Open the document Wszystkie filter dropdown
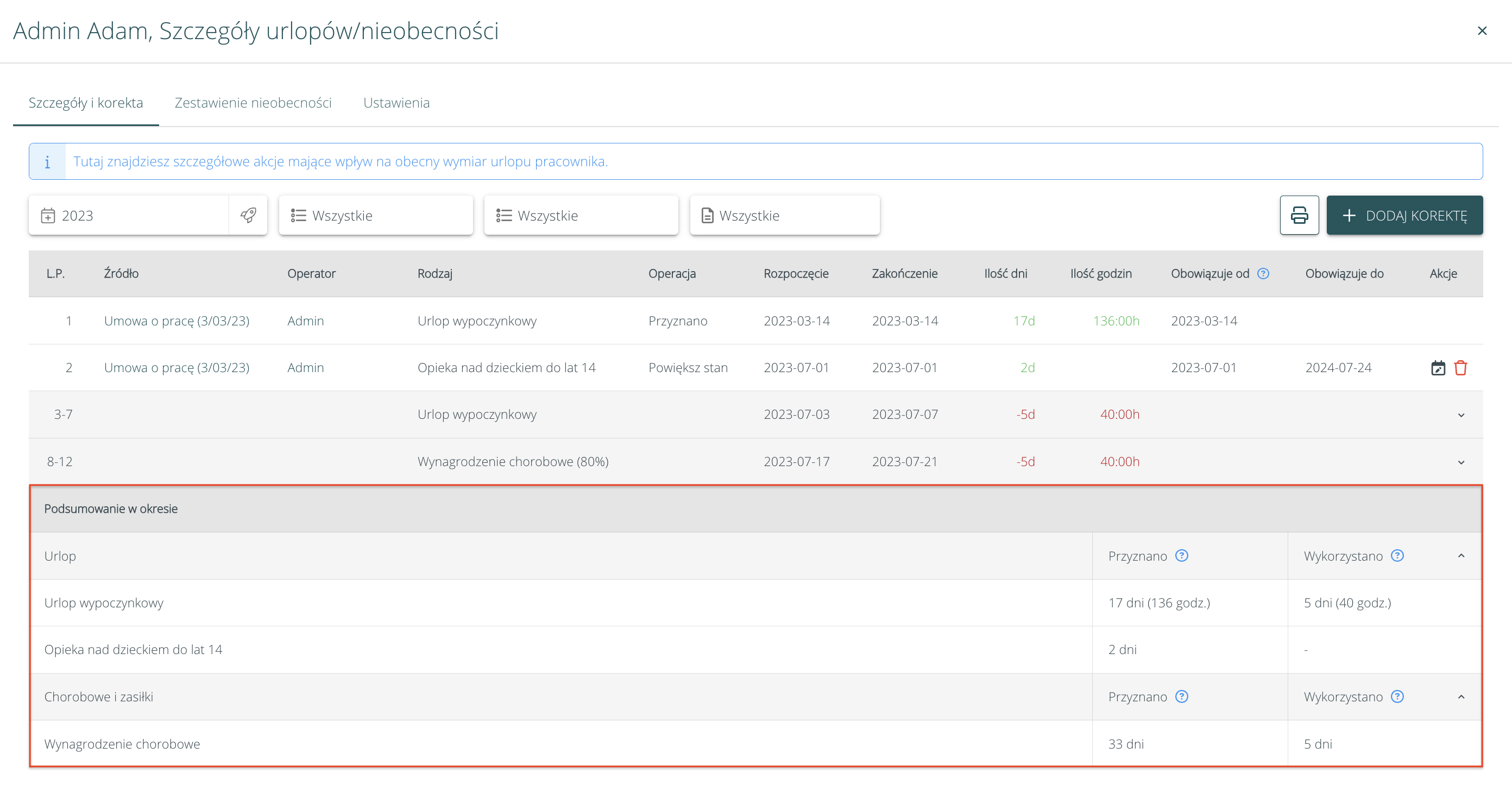Image resolution: width=1512 pixels, height=804 pixels. [x=784, y=216]
